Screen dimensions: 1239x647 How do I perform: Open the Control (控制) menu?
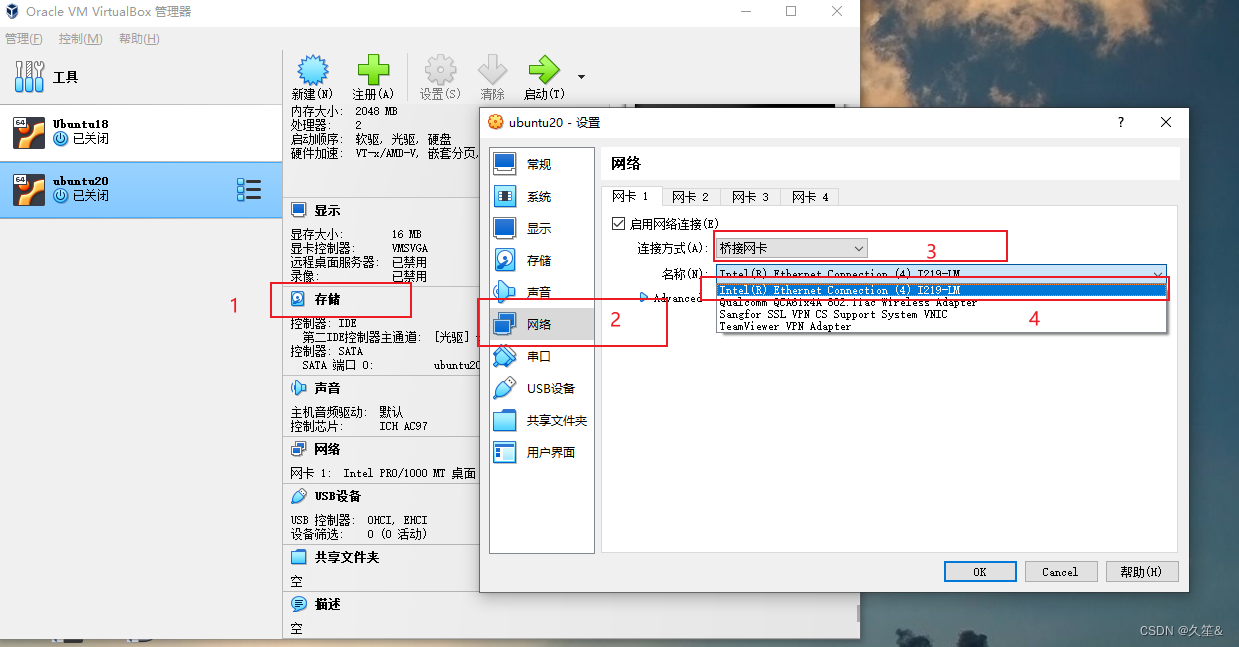pos(81,39)
